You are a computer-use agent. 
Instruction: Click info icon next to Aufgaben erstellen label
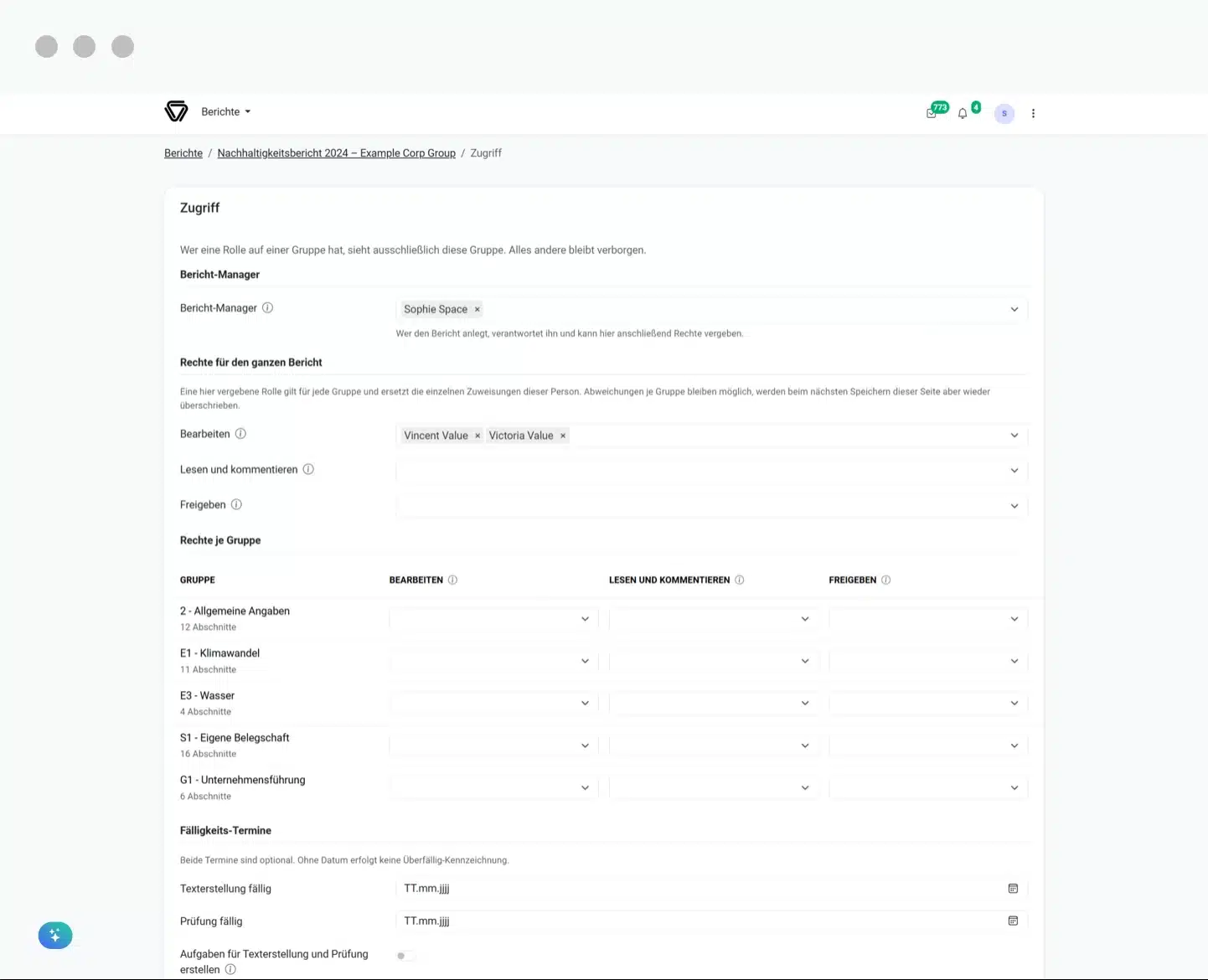click(x=230, y=969)
